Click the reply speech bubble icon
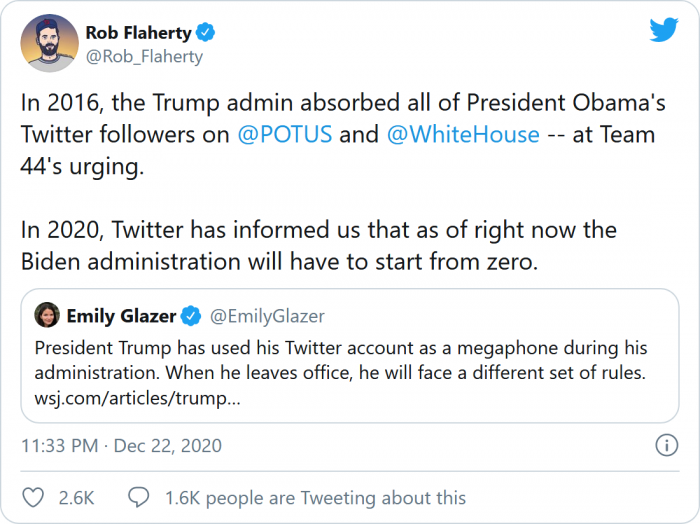 pyautogui.click(x=139, y=497)
